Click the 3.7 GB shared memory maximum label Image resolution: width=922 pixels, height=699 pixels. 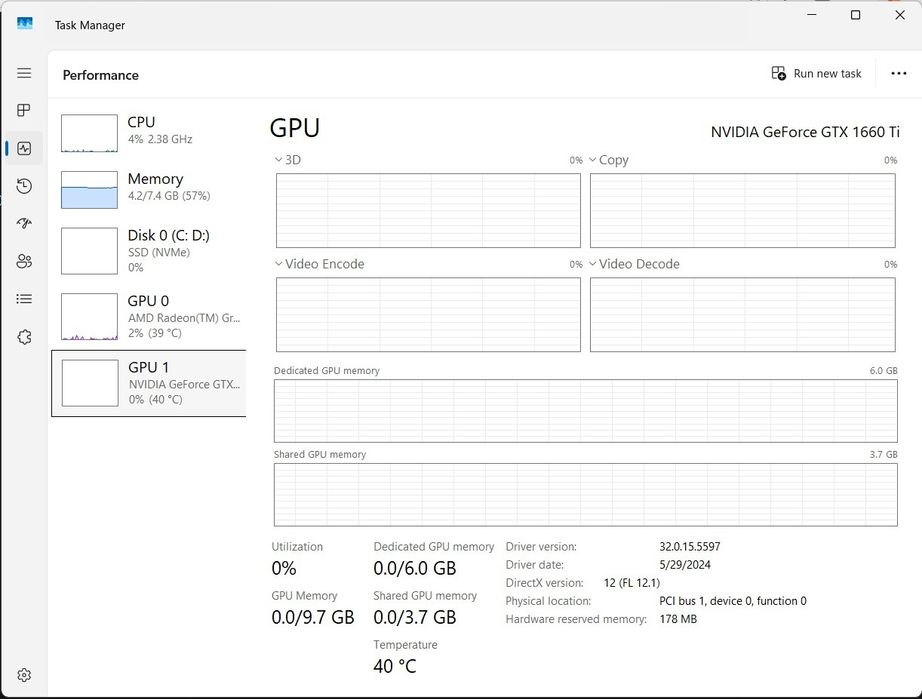pyautogui.click(x=884, y=454)
